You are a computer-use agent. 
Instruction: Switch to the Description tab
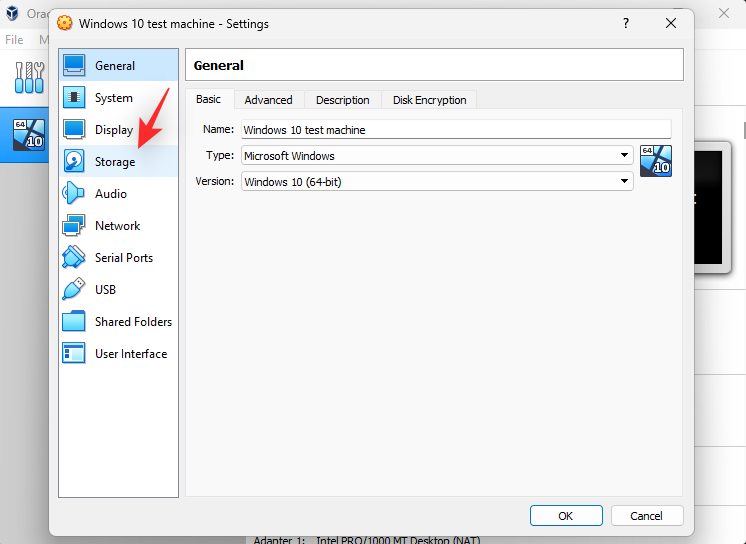pyautogui.click(x=343, y=100)
